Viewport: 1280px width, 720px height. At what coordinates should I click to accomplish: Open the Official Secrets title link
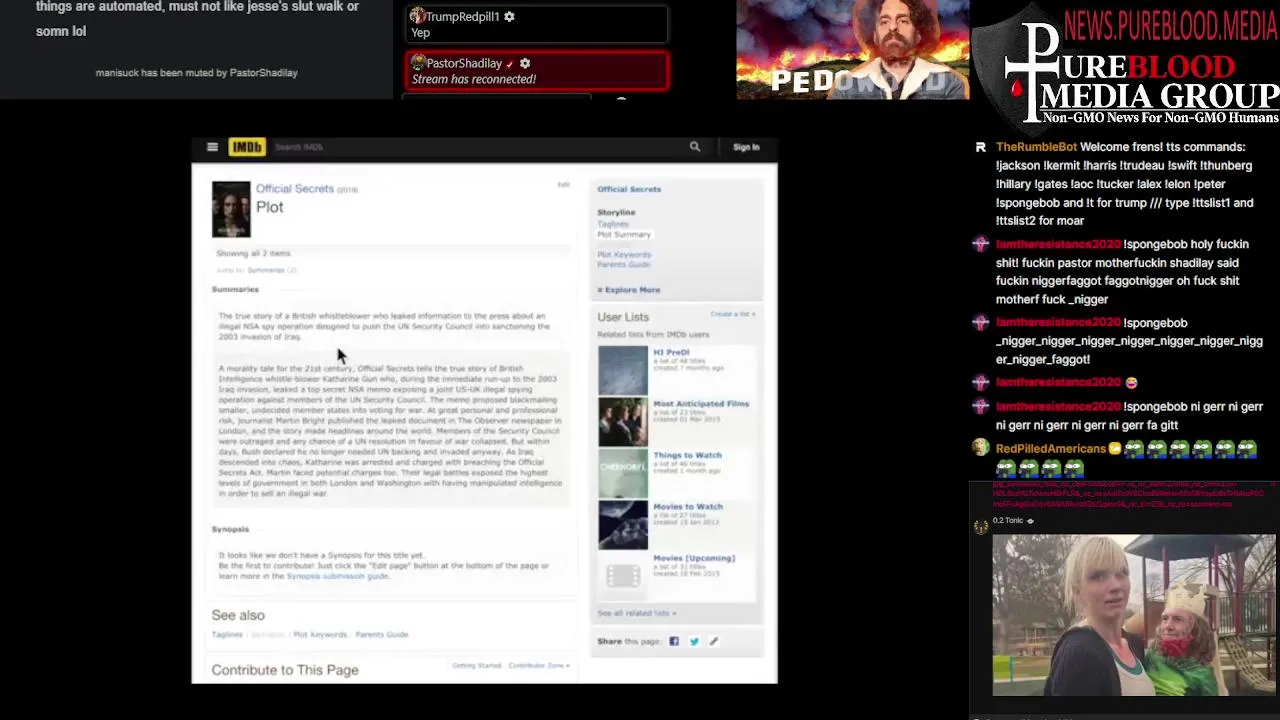294,188
